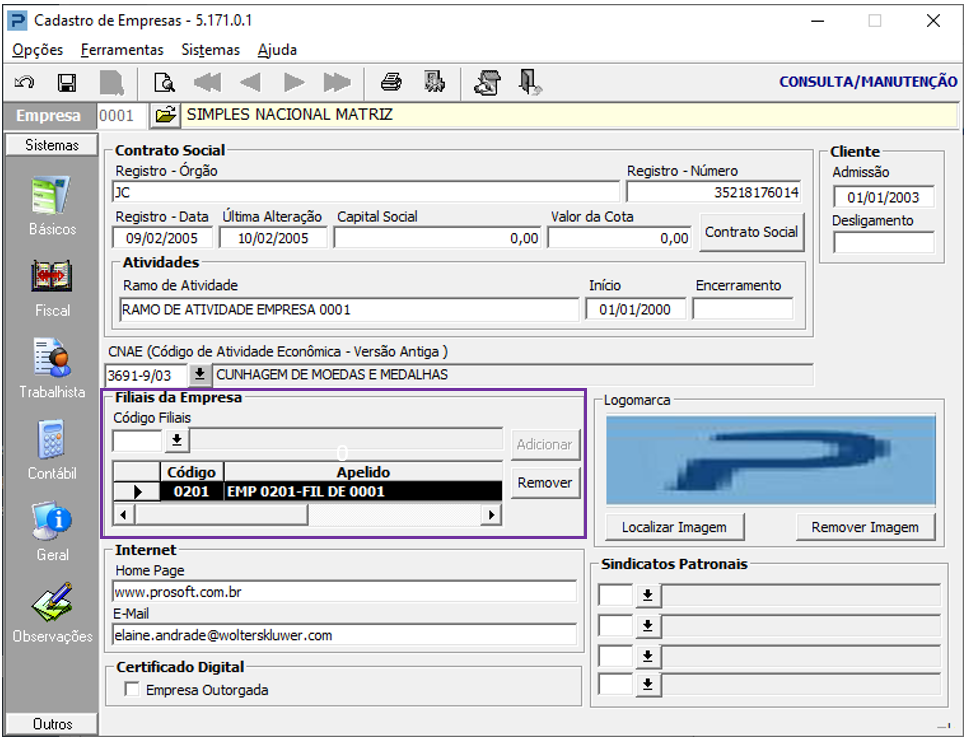Open the Ferramentas menu

point(122,49)
